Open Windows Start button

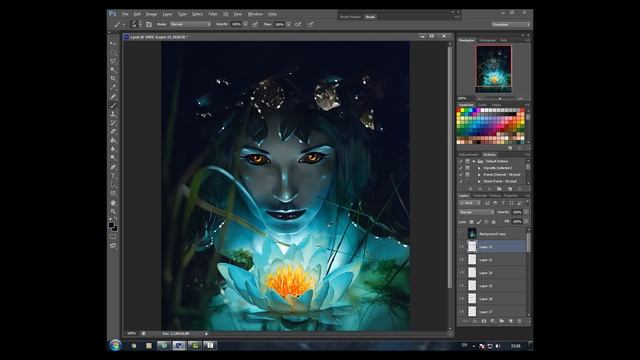pyautogui.click(x=116, y=345)
